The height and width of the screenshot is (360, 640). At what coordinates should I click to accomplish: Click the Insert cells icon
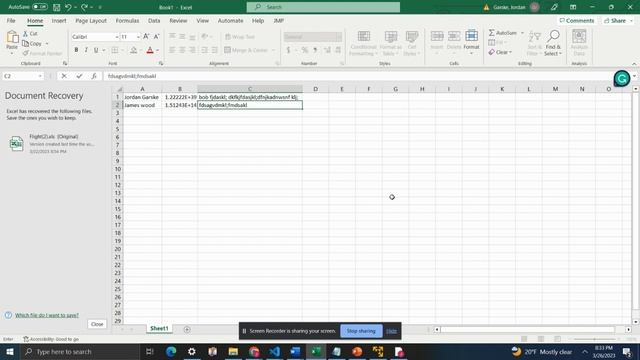[x=437, y=37]
